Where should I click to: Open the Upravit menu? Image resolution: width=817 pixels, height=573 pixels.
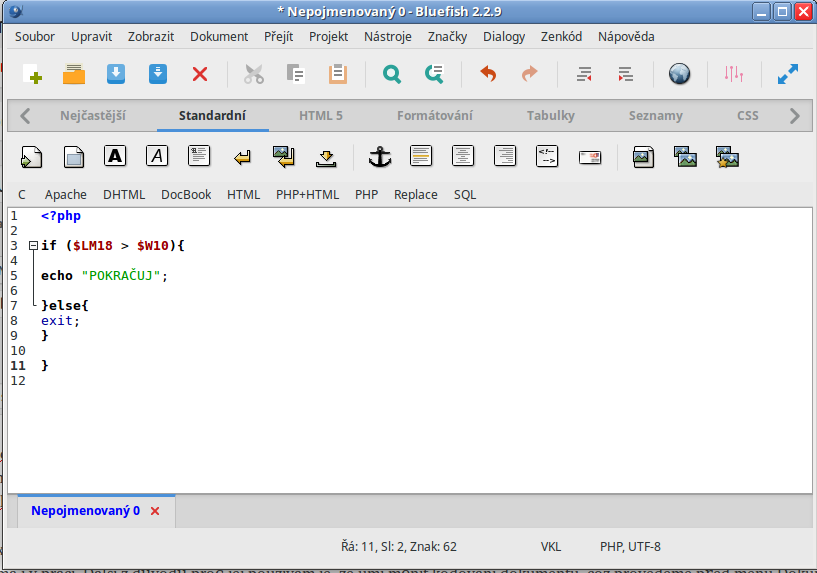(x=92, y=36)
